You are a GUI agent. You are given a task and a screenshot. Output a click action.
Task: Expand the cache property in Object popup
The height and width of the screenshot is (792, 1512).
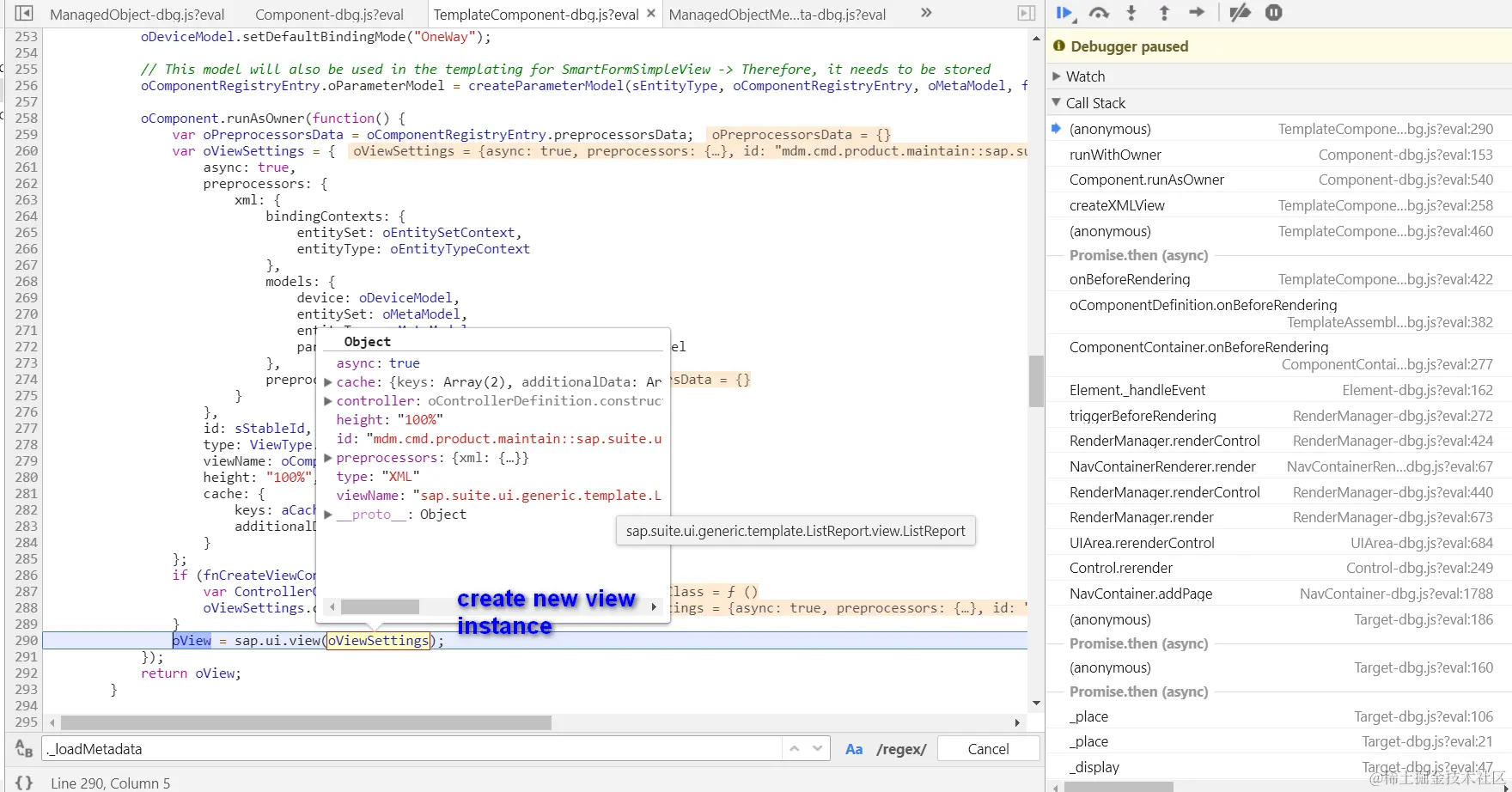tap(328, 382)
